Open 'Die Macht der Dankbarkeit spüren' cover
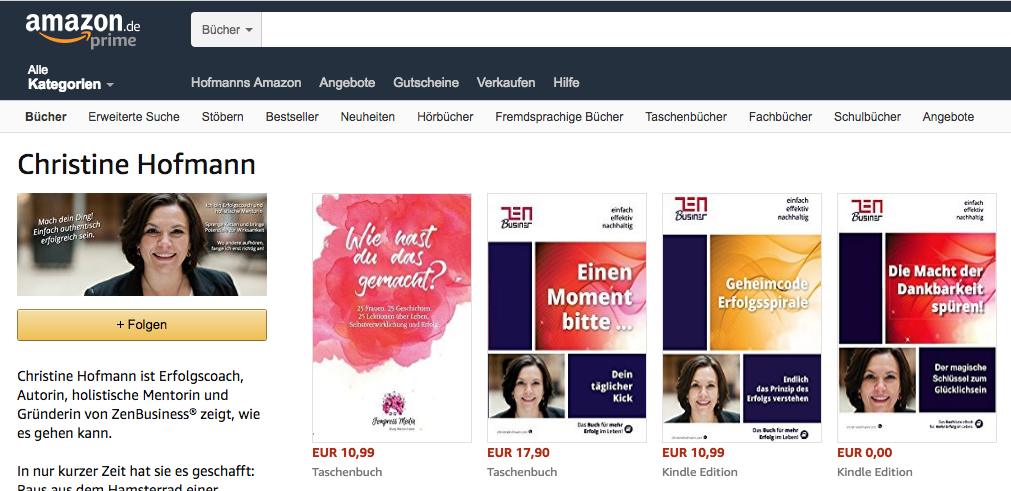1011x491 pixels. [917, 318]
